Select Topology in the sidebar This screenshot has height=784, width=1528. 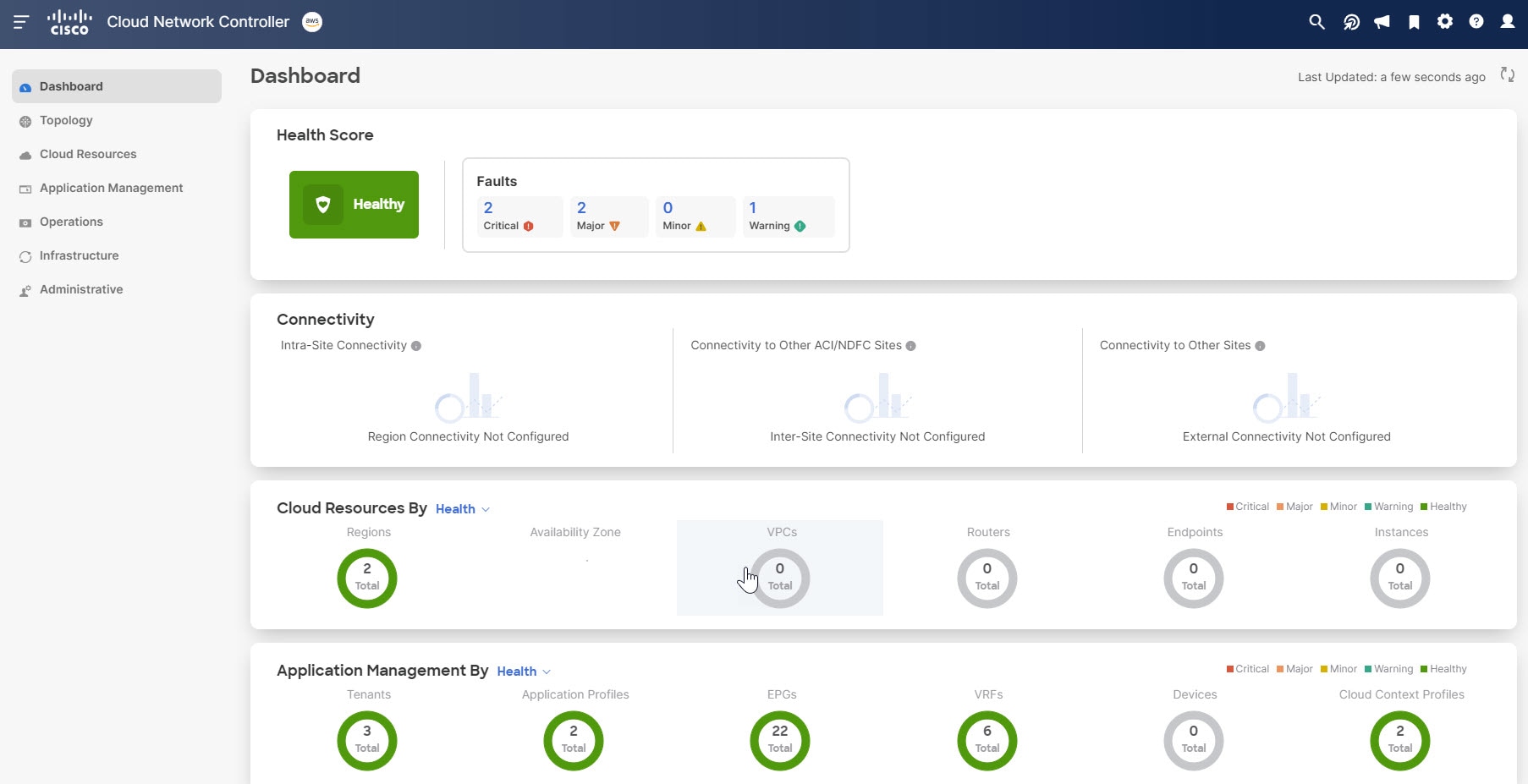coord(65,120)
